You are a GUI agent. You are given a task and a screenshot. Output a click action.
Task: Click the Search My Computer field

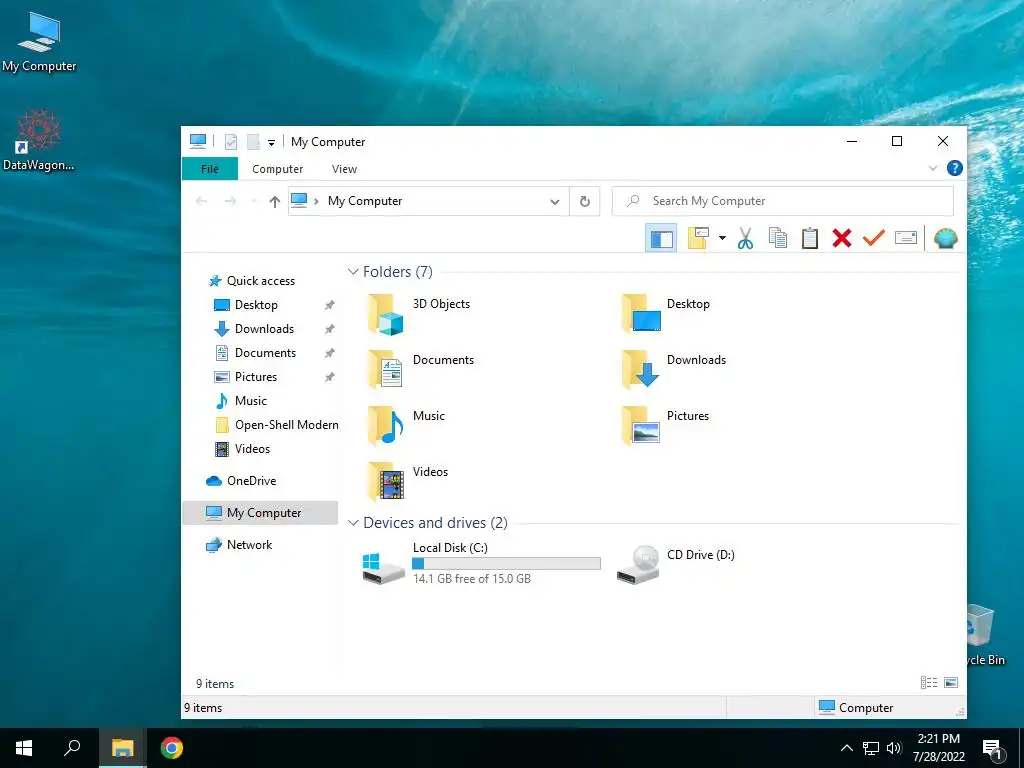pyautogui.click(x=782, y=201)
